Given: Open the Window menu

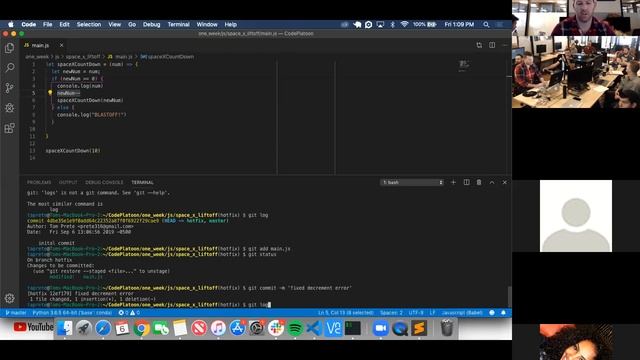Looking at the screenshot, I should 207,24.
